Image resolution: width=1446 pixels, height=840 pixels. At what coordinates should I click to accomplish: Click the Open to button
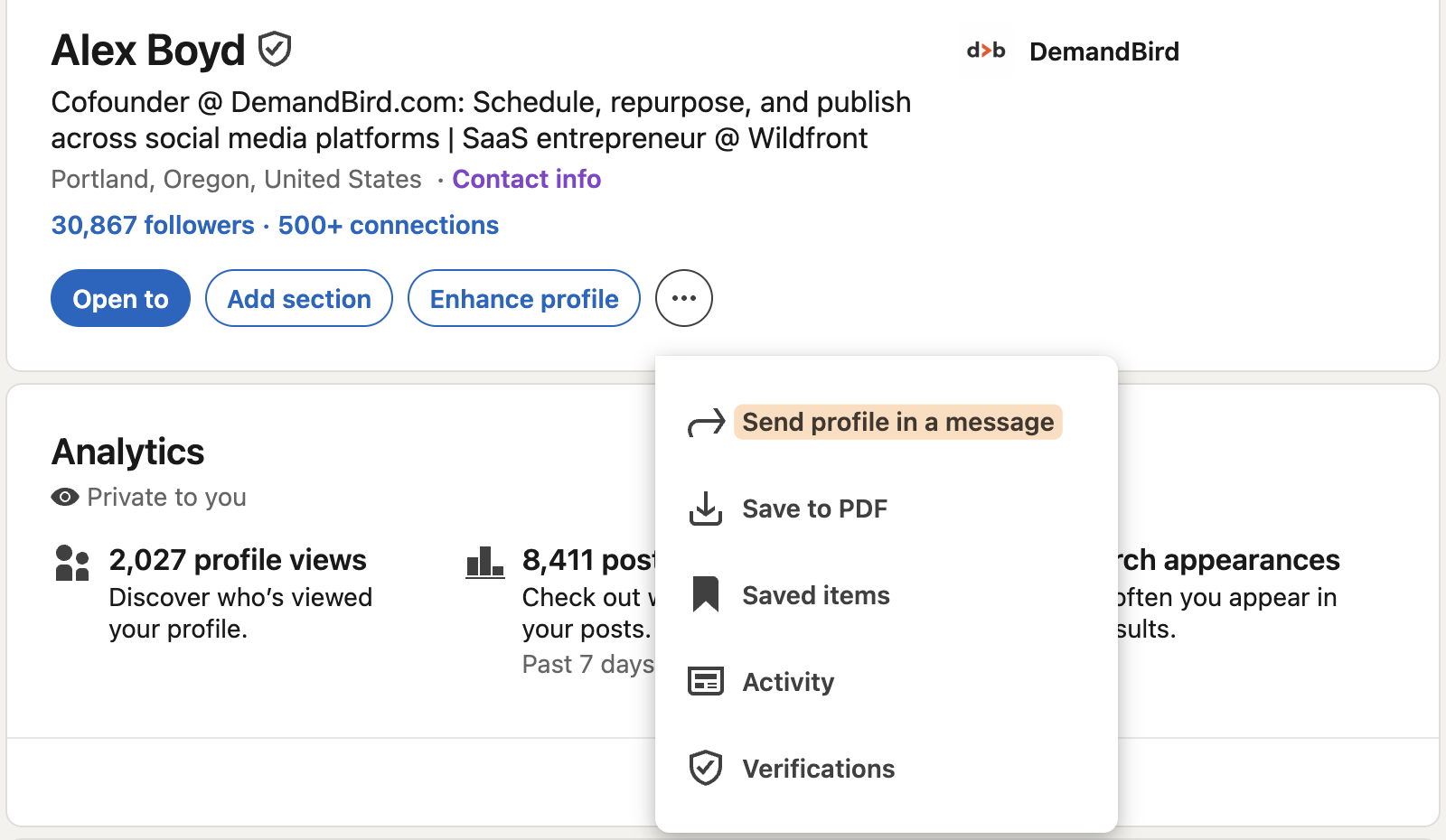point(120,298)
